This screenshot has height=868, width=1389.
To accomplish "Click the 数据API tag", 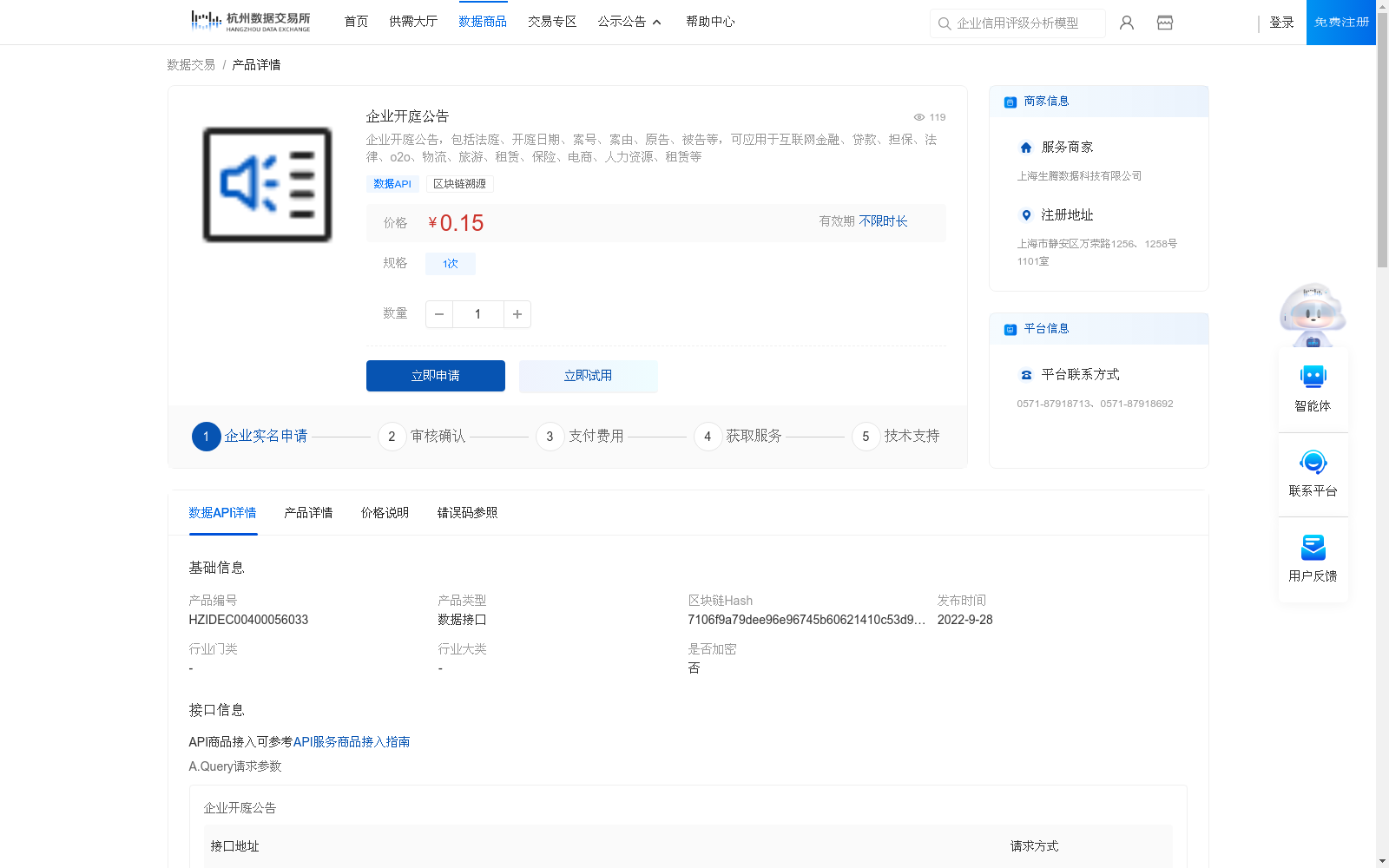I will tap(392, 184).
